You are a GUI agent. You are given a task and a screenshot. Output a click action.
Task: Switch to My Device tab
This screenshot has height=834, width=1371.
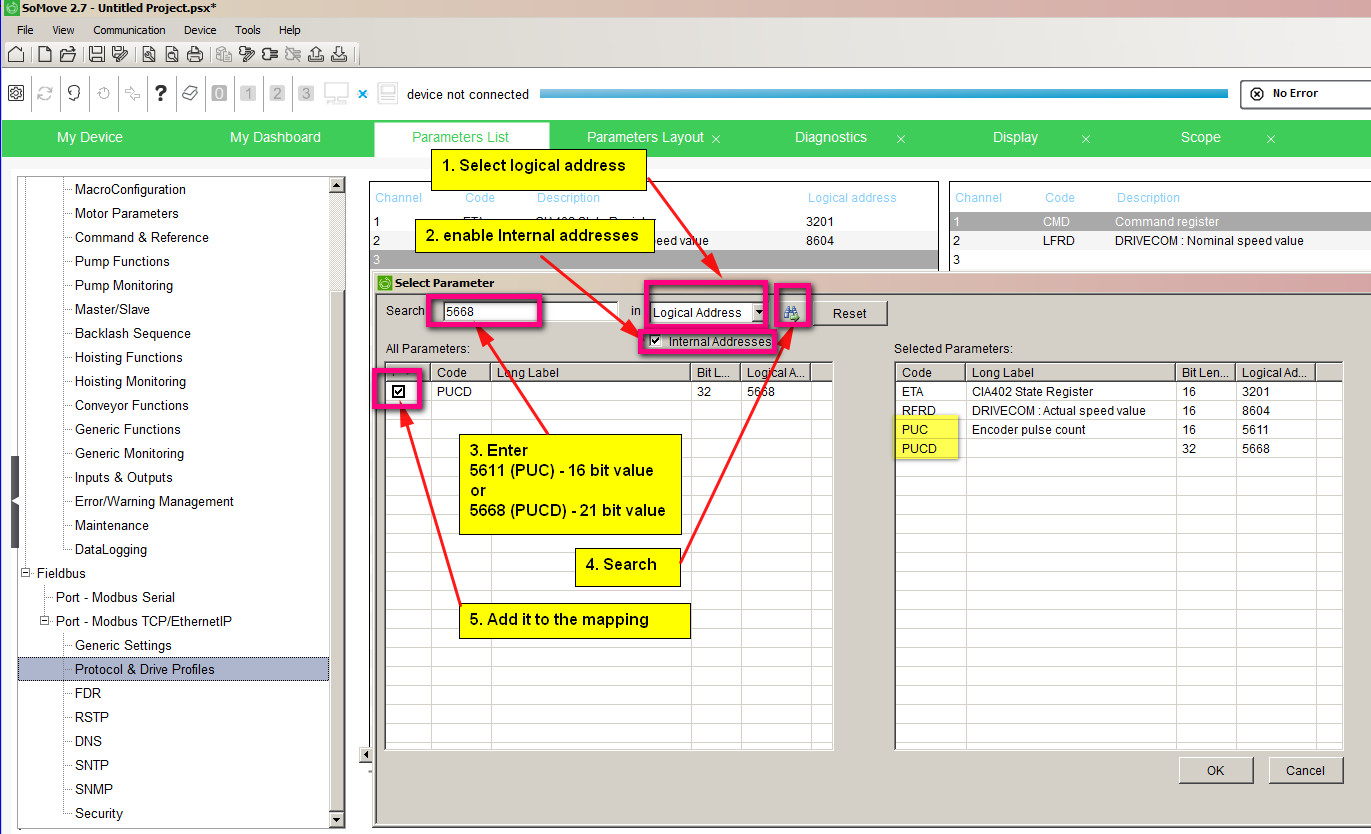pyautogui.click(x=90, y=138)
